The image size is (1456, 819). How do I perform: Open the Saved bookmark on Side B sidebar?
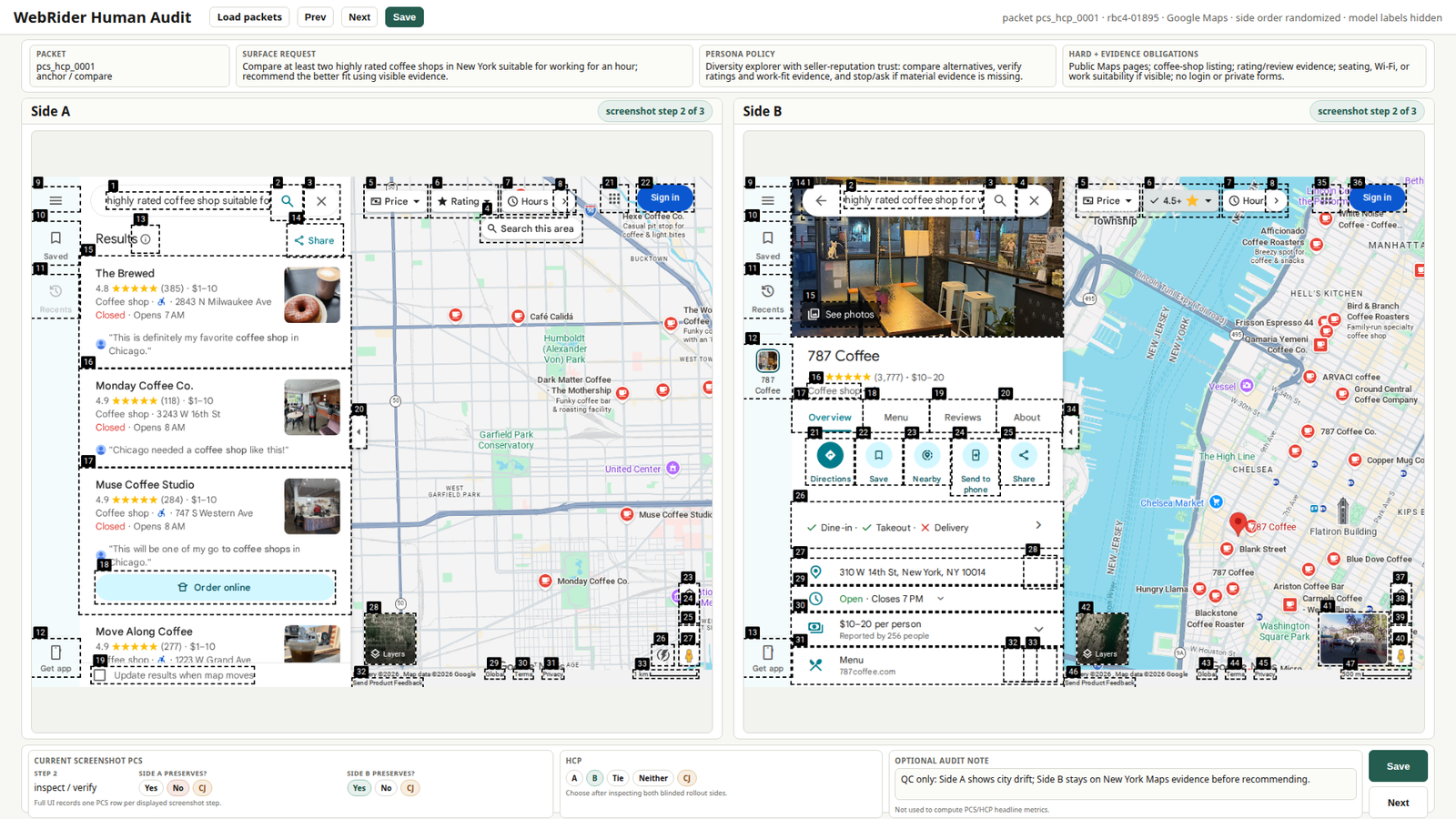click(x=767, y=243)
